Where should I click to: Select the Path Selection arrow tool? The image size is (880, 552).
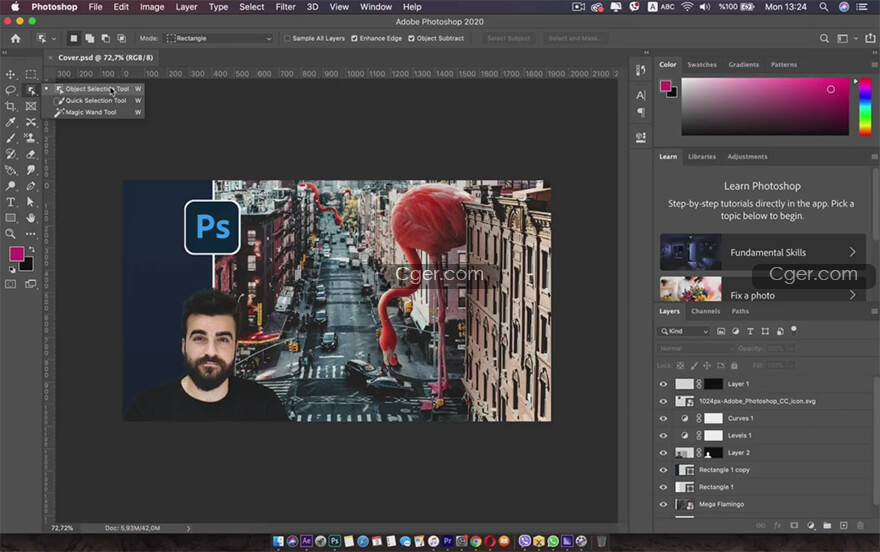click(31, 202)
